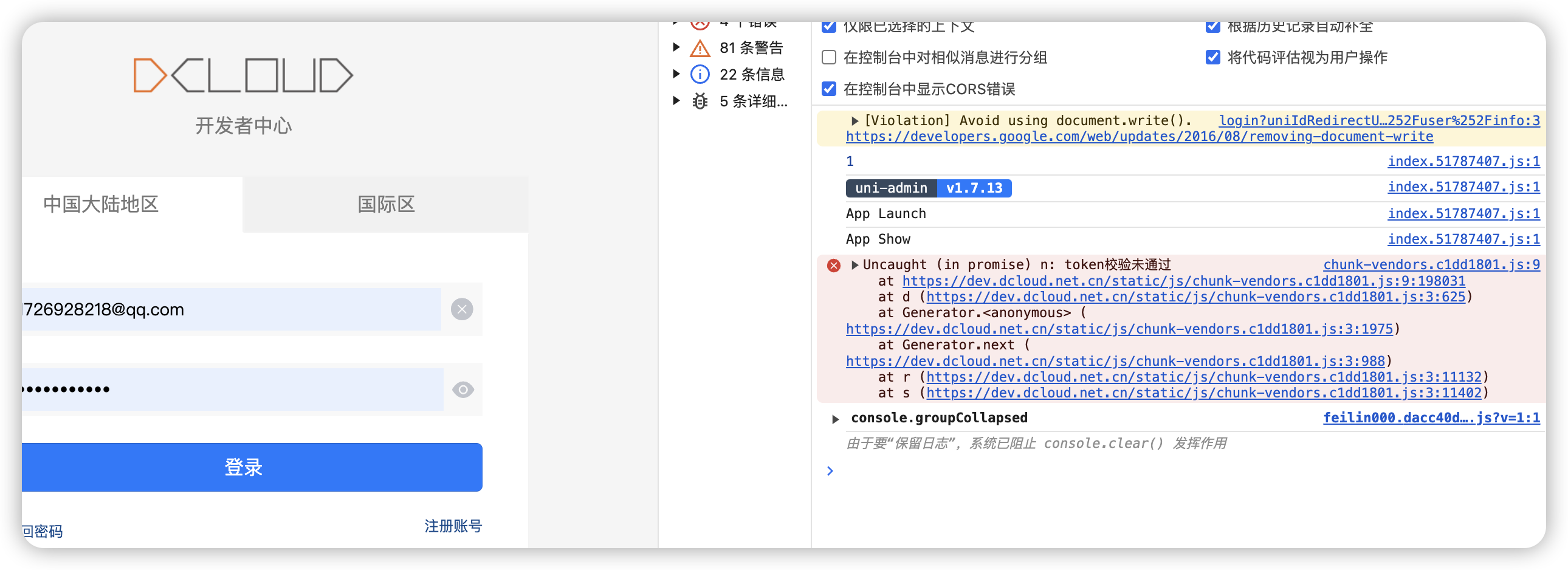This screenshot has width=1568, height=570.
Task: Open index.51787407.js:1 link on the 1 row
Action: (x=1464, y=161)
